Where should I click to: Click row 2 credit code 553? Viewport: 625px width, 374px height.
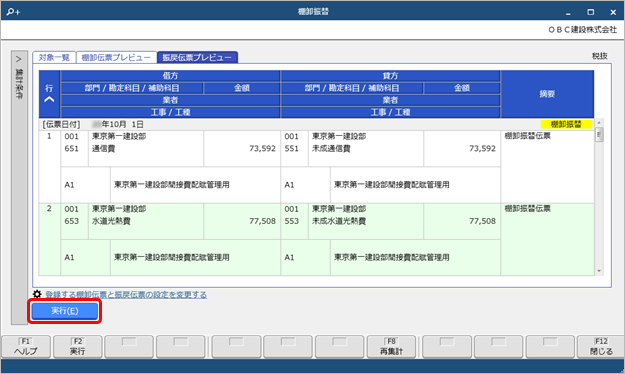click(x=292, y=221)
